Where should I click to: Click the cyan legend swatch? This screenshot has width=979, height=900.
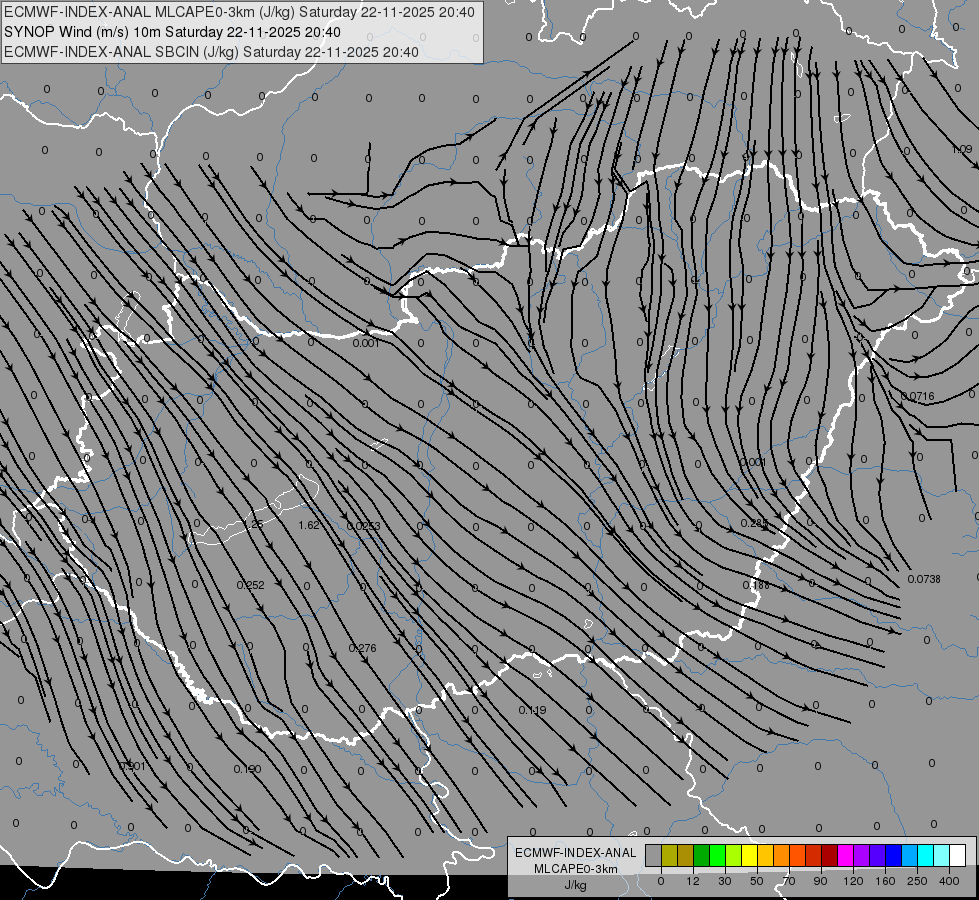(x=925, y=855)
